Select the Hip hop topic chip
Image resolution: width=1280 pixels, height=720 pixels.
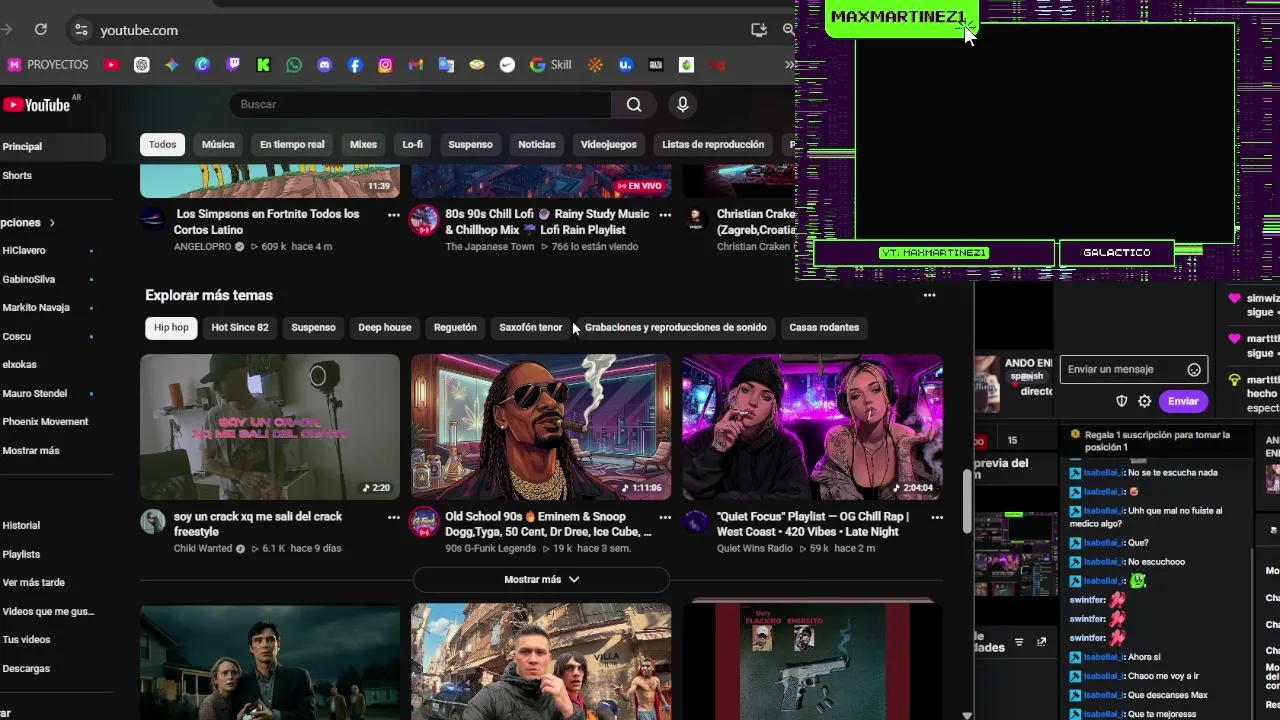(x=171, y=328)
